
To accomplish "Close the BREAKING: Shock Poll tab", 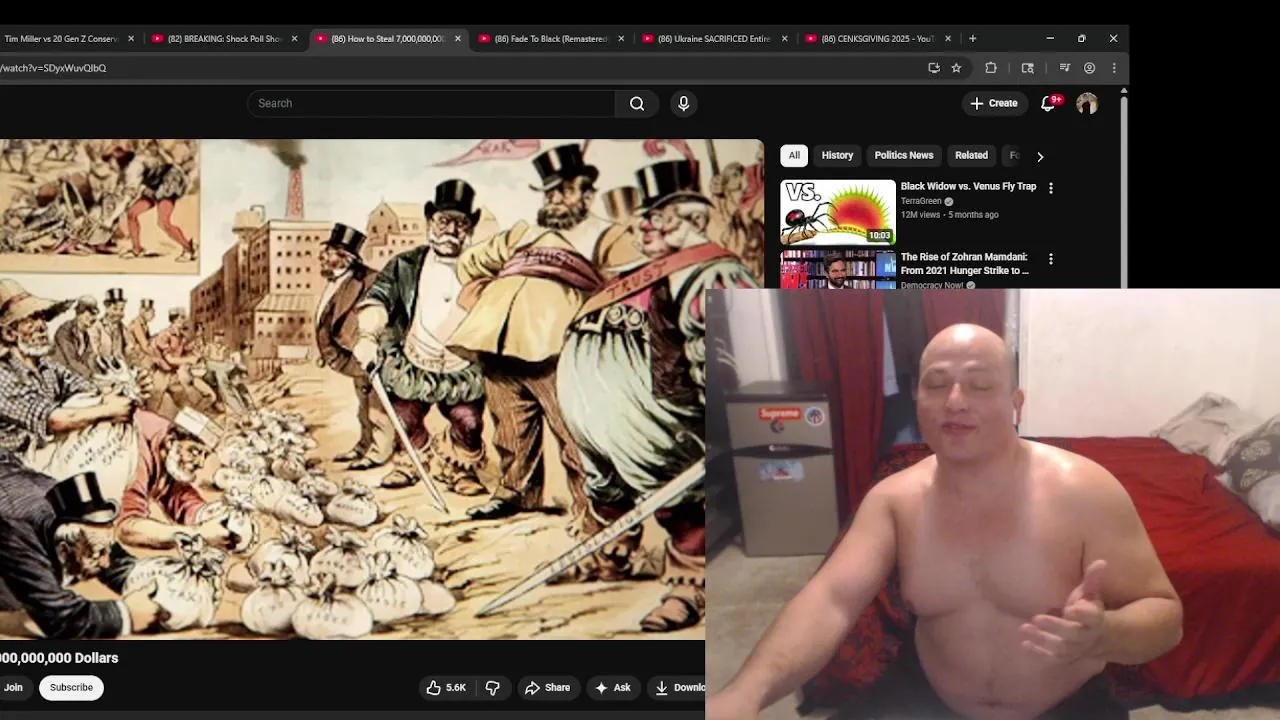I will click(294, 39).
